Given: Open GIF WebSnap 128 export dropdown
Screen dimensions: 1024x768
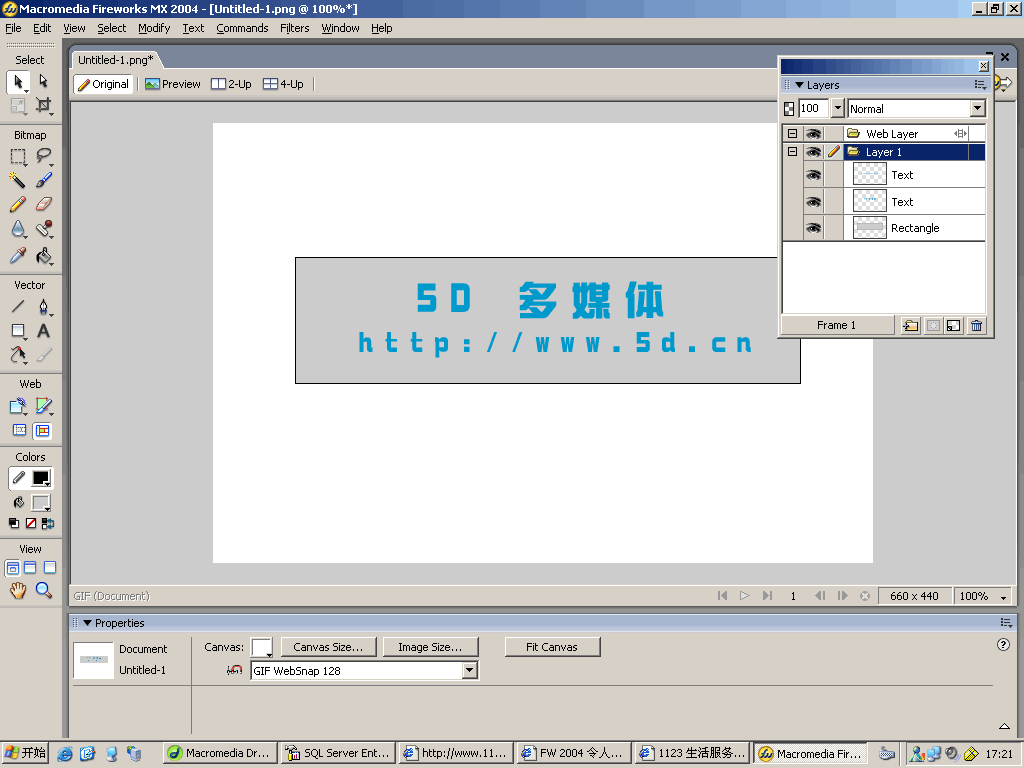Looking at the screenshot, I should tap(469, 671).
